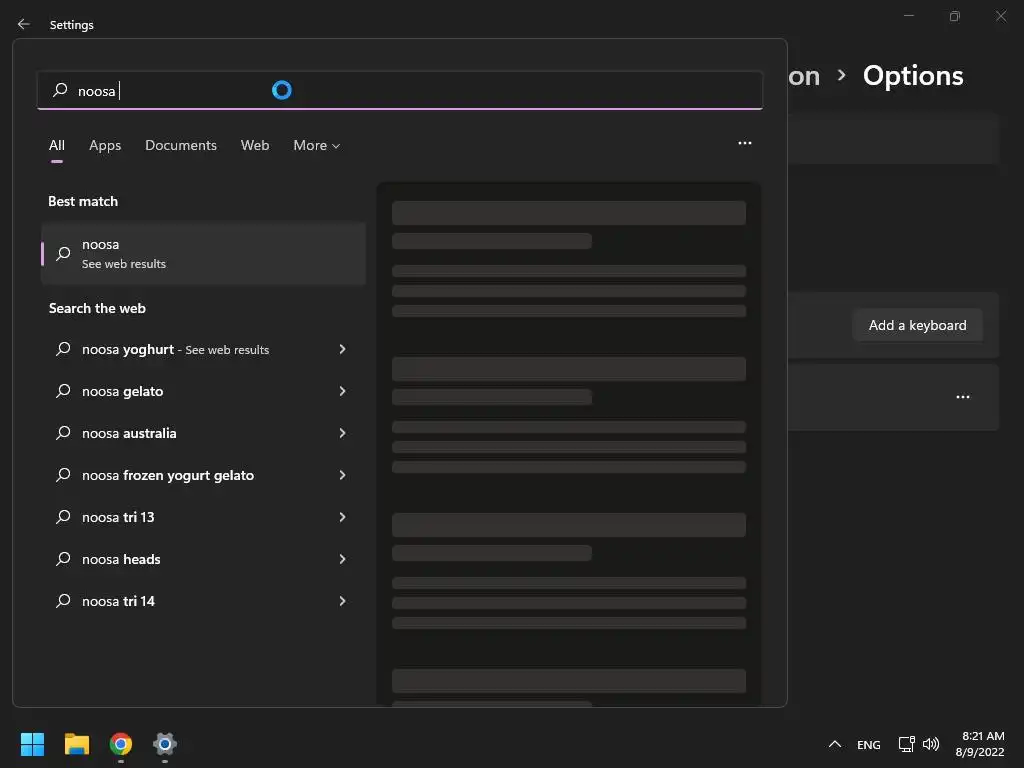Expand arrow for noosa heads

pos(342,559)
